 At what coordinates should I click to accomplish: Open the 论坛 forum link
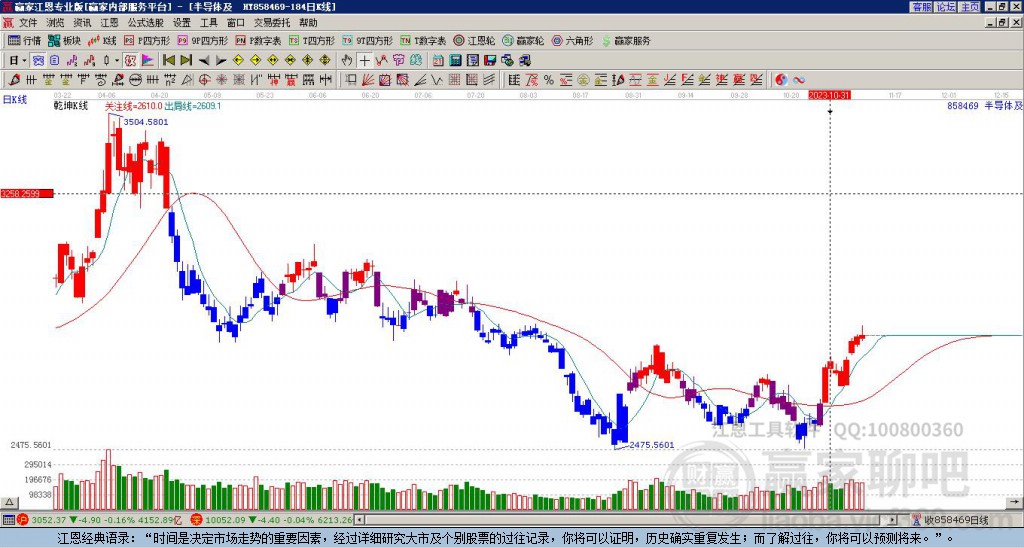[945, 7]
